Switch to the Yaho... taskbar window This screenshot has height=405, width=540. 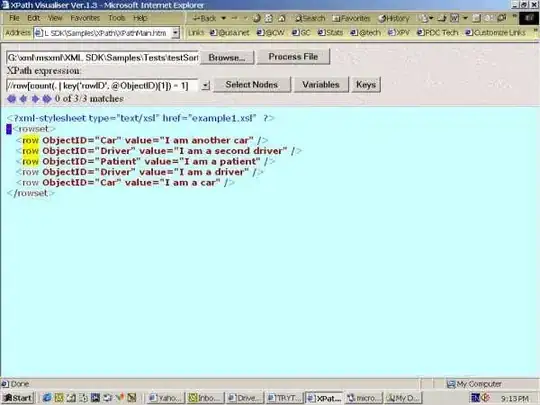[x=166, y=398]
